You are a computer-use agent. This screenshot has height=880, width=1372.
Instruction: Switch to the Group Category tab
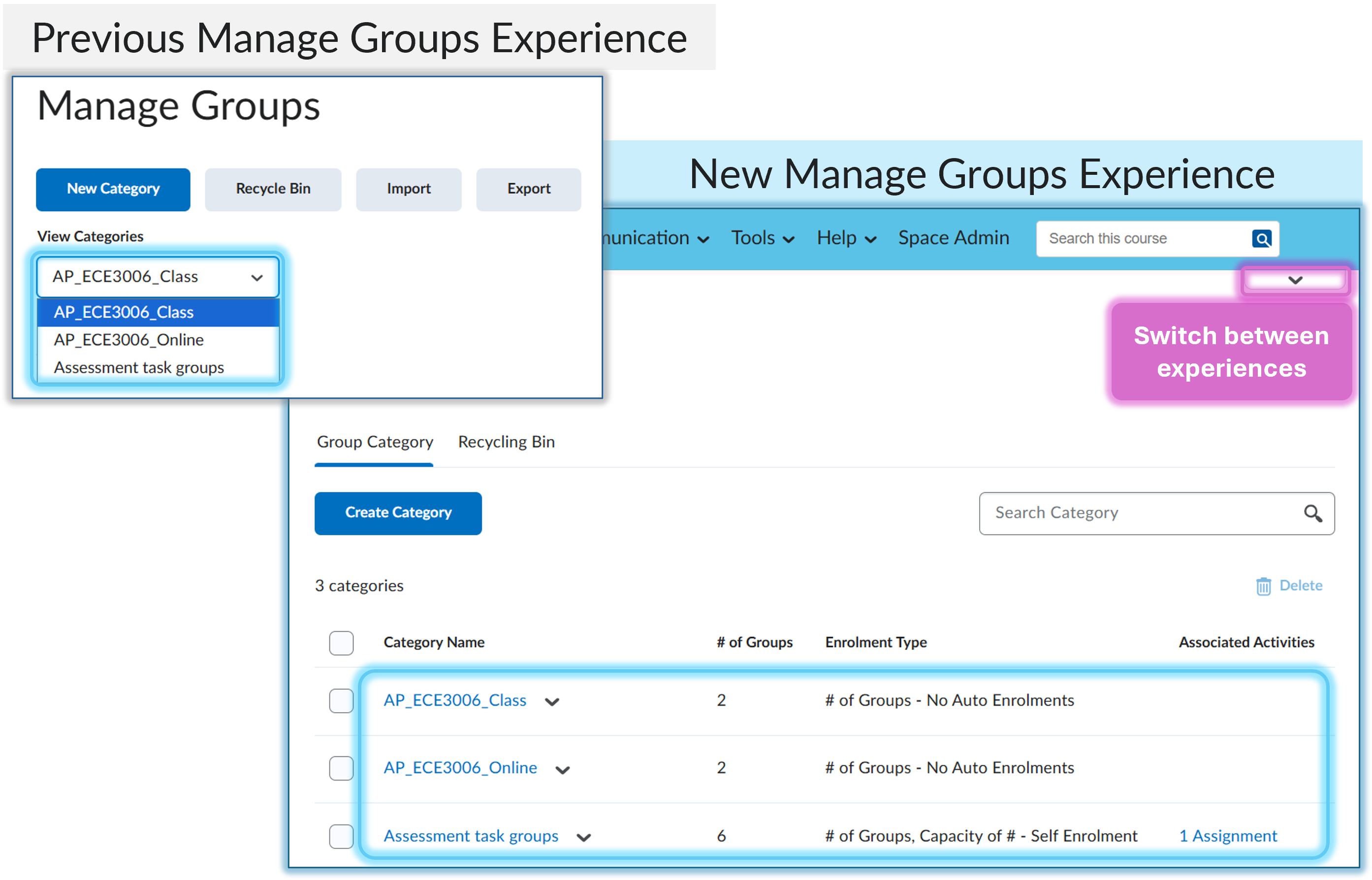click(375, 442)
